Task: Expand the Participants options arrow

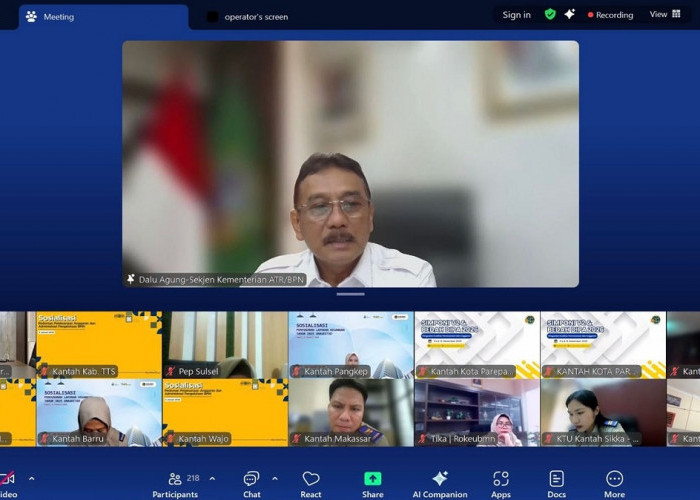Action: tap(212, 478)
